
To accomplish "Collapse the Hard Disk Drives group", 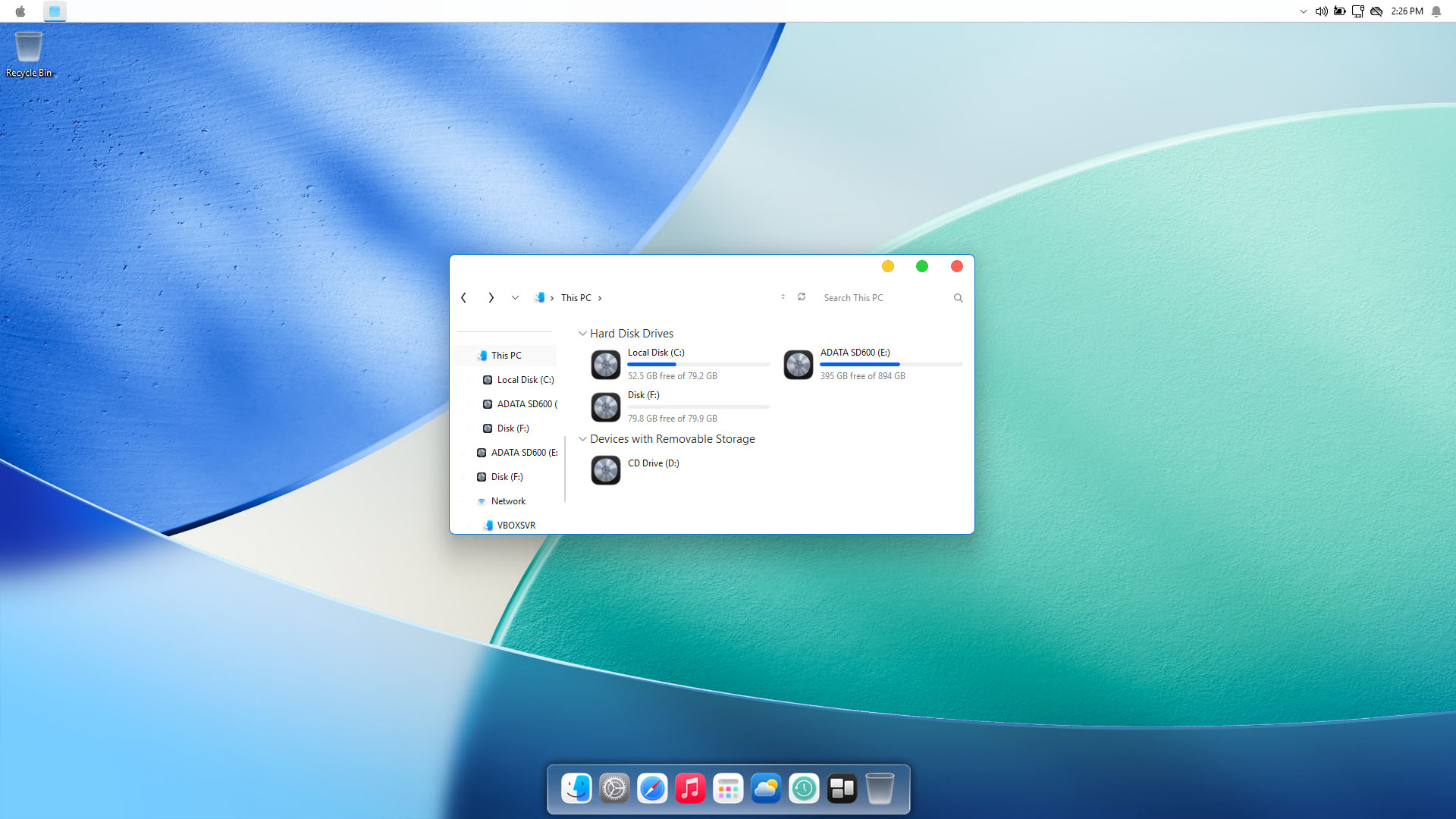I will tap(582, 334).
